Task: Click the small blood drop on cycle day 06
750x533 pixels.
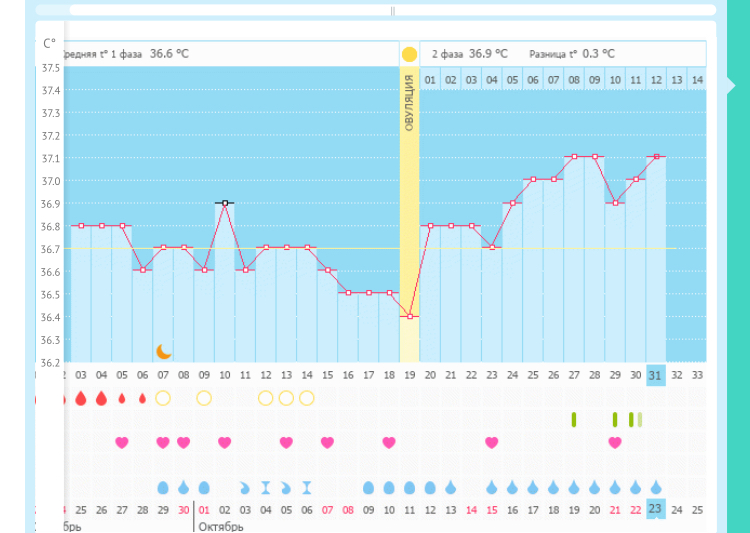Action: (x=142, y=398)
